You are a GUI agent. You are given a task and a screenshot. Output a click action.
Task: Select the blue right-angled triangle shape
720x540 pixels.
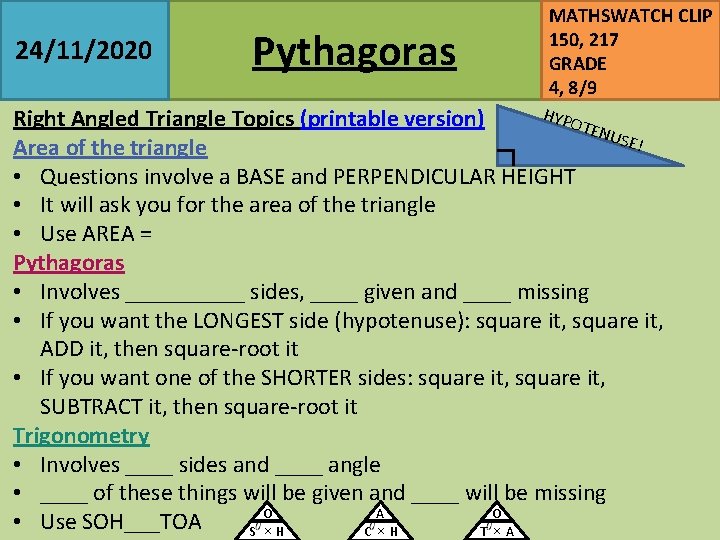pos(560,145)
